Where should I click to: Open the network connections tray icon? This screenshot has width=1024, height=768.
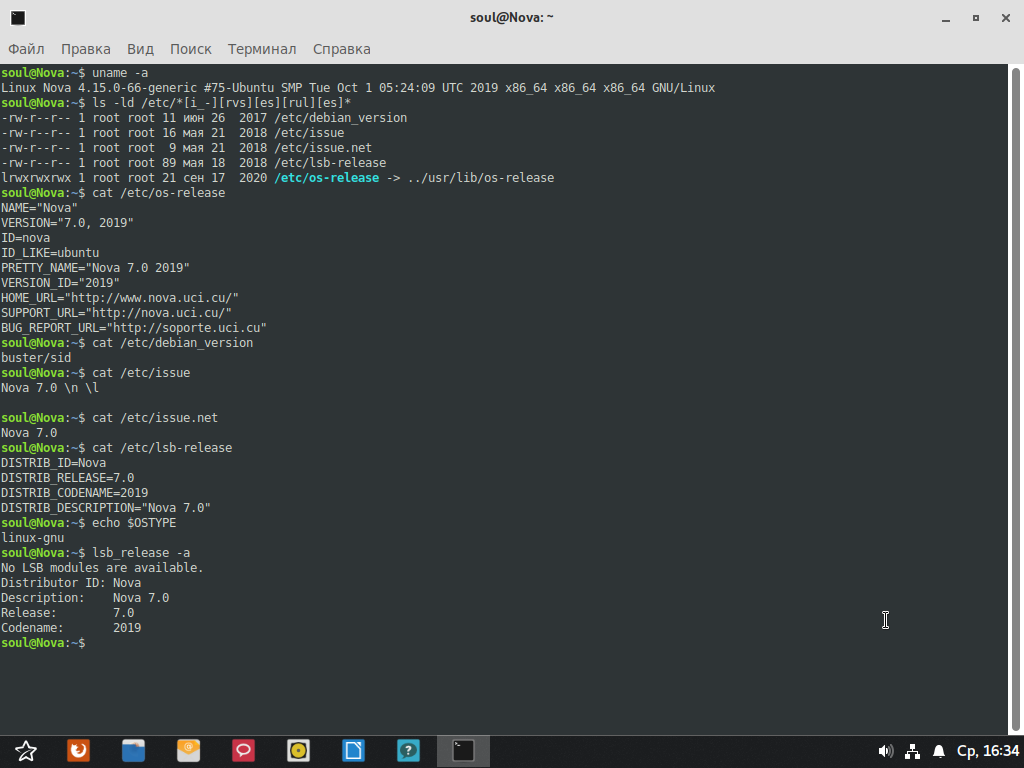coord(912,751)
